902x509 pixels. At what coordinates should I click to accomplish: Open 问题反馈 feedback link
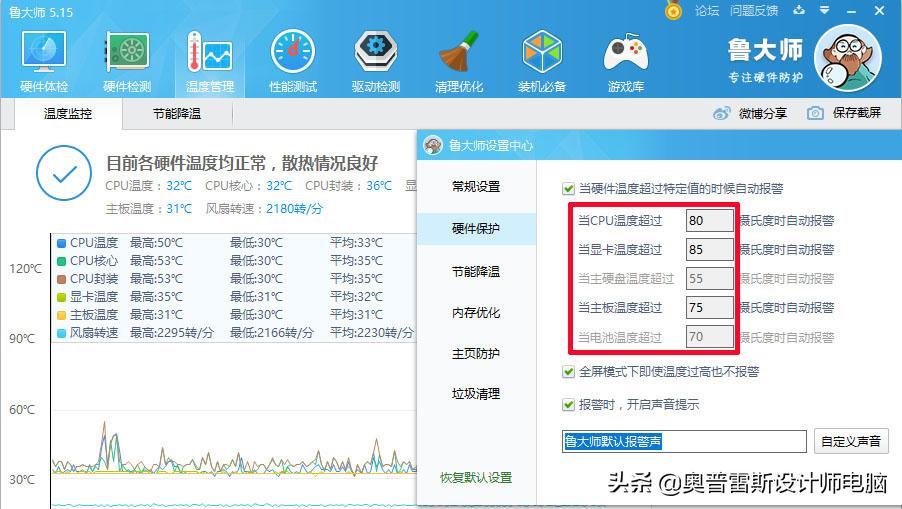click(754, 10)
